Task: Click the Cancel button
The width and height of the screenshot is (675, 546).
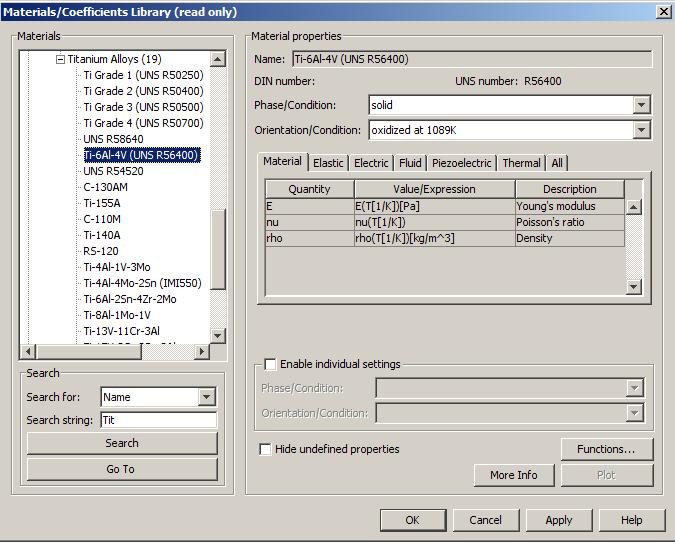Action: click(x=486, y=520)
